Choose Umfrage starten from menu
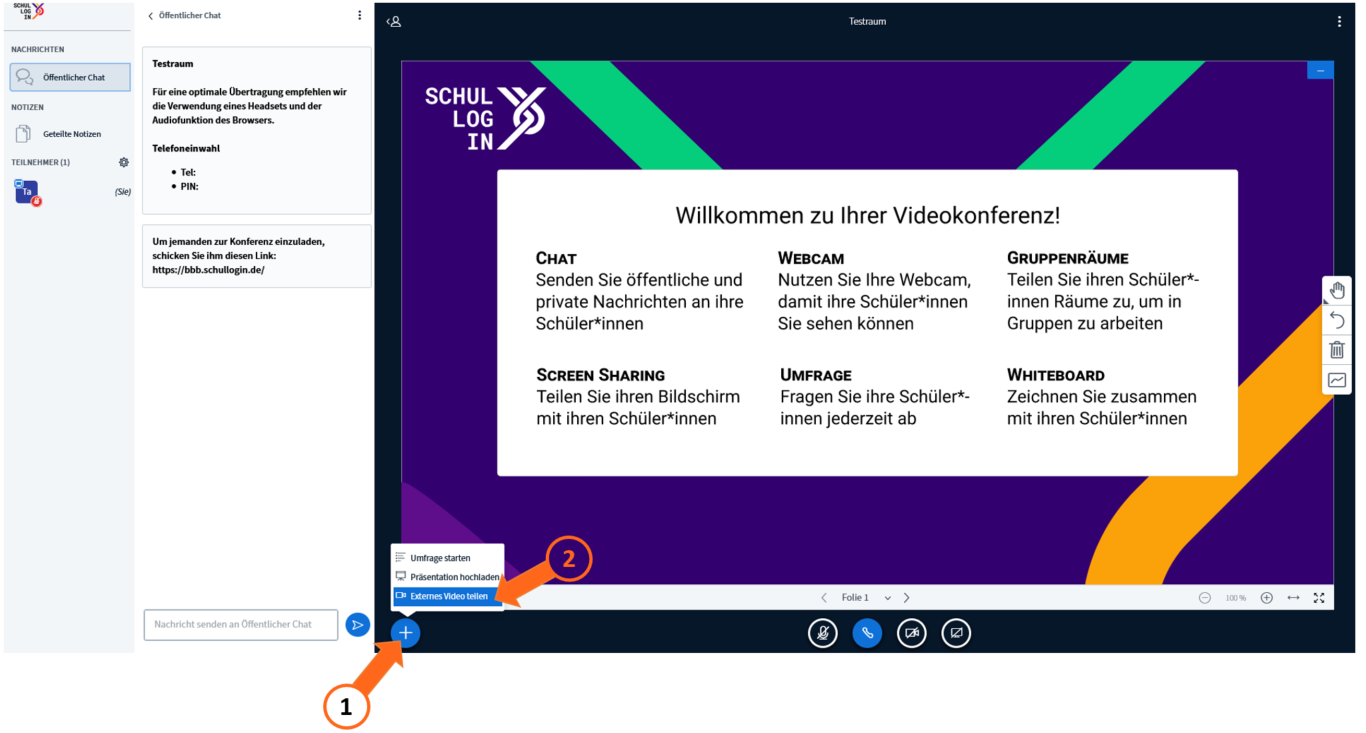This screenshot has width=1366, height=733. (x=447, y=558)
